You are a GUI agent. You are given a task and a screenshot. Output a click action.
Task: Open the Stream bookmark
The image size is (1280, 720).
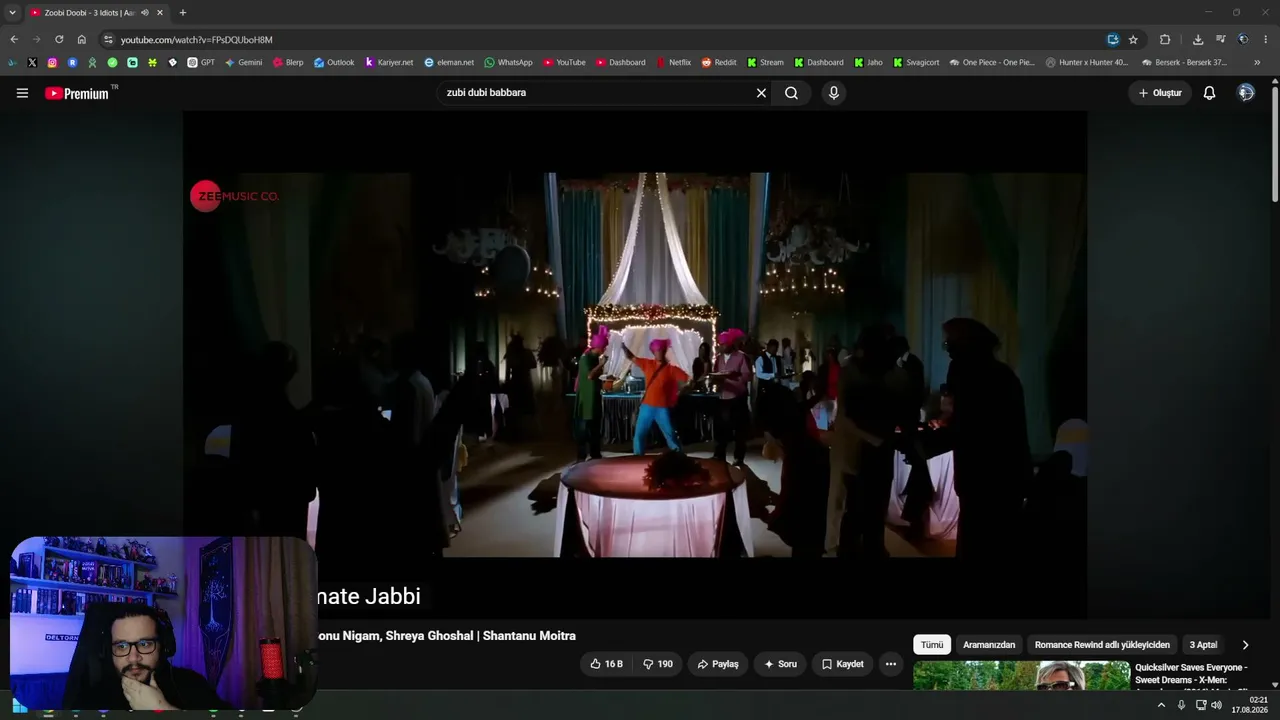coord(766,62)
